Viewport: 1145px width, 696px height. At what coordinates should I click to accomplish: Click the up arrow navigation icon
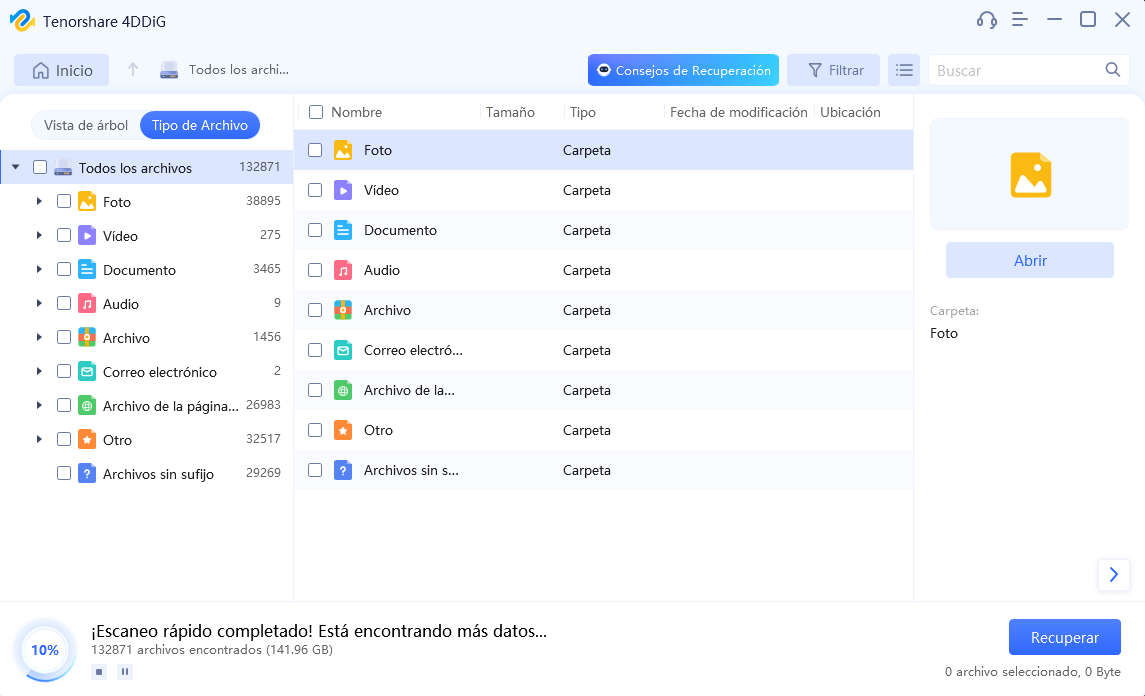133,69
